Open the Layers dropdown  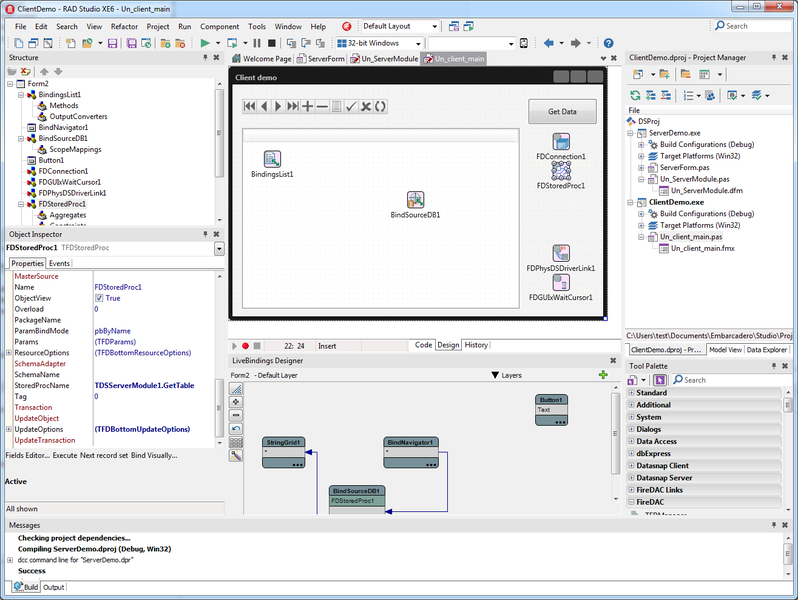click(x=506, y=375)
